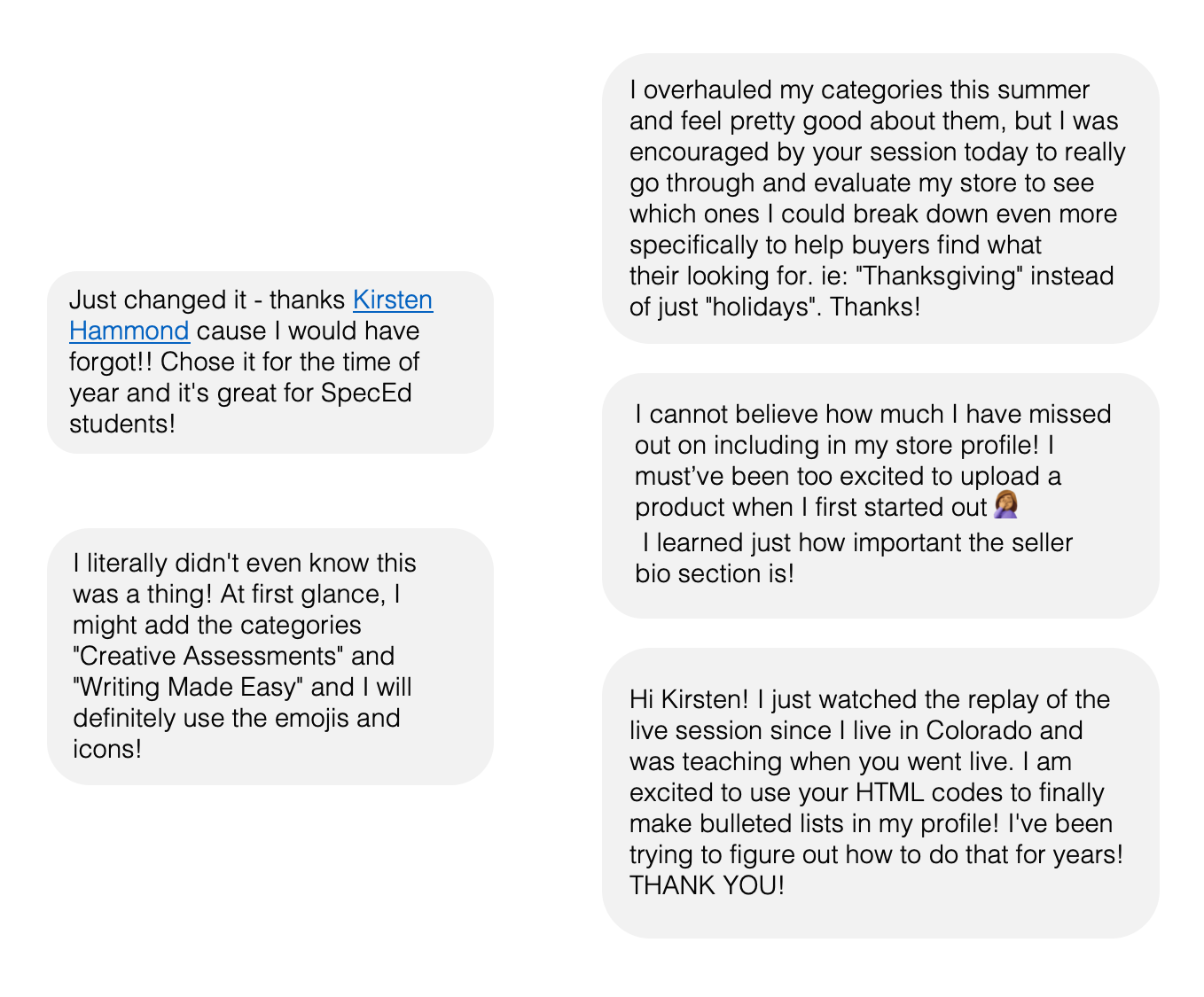This screenshot has height=997, width=1204.
Task: Select the message about missing store profile info
Action: point(880,495)
